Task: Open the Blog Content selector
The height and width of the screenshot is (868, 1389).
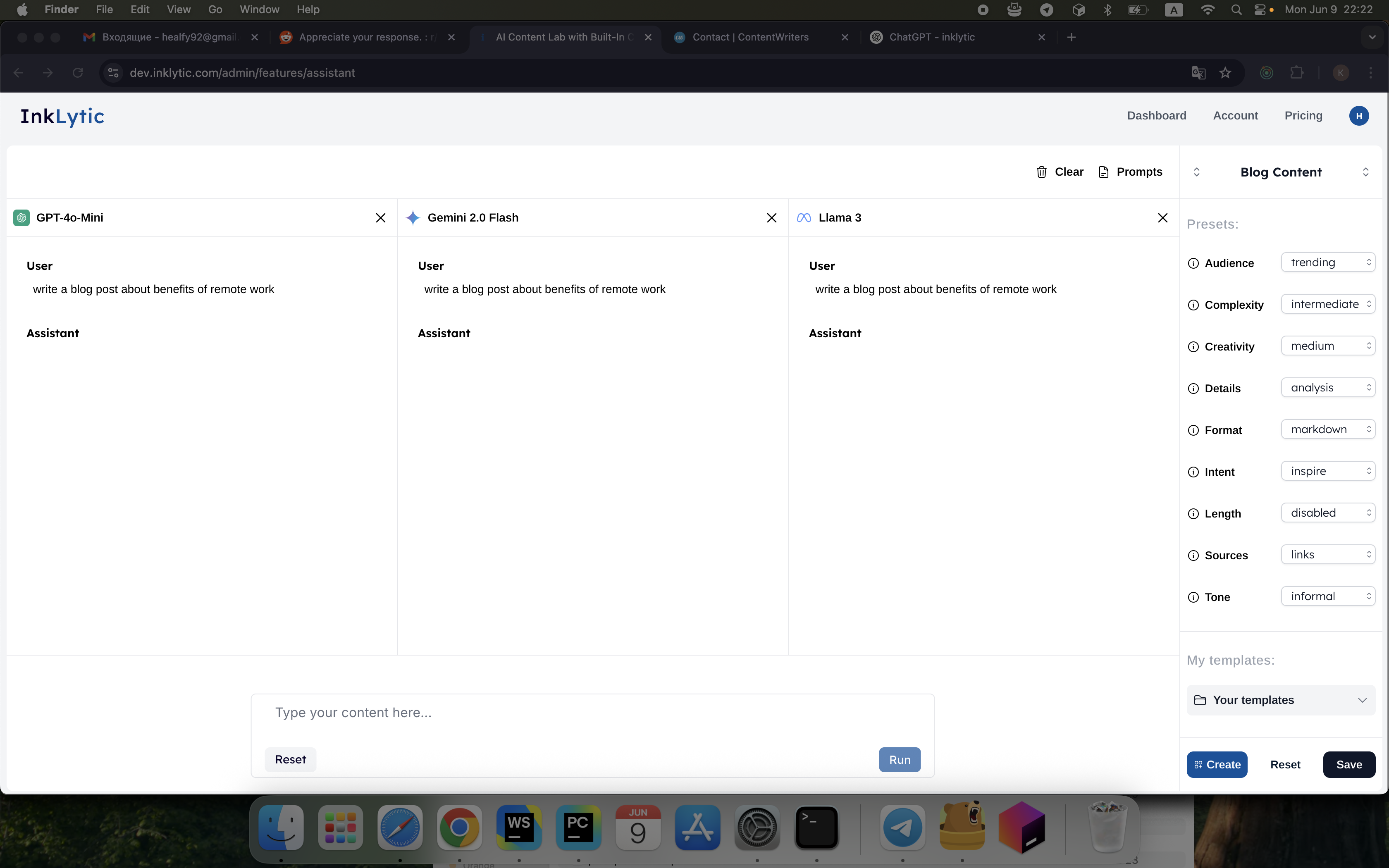Action: tap(1281, 172)
